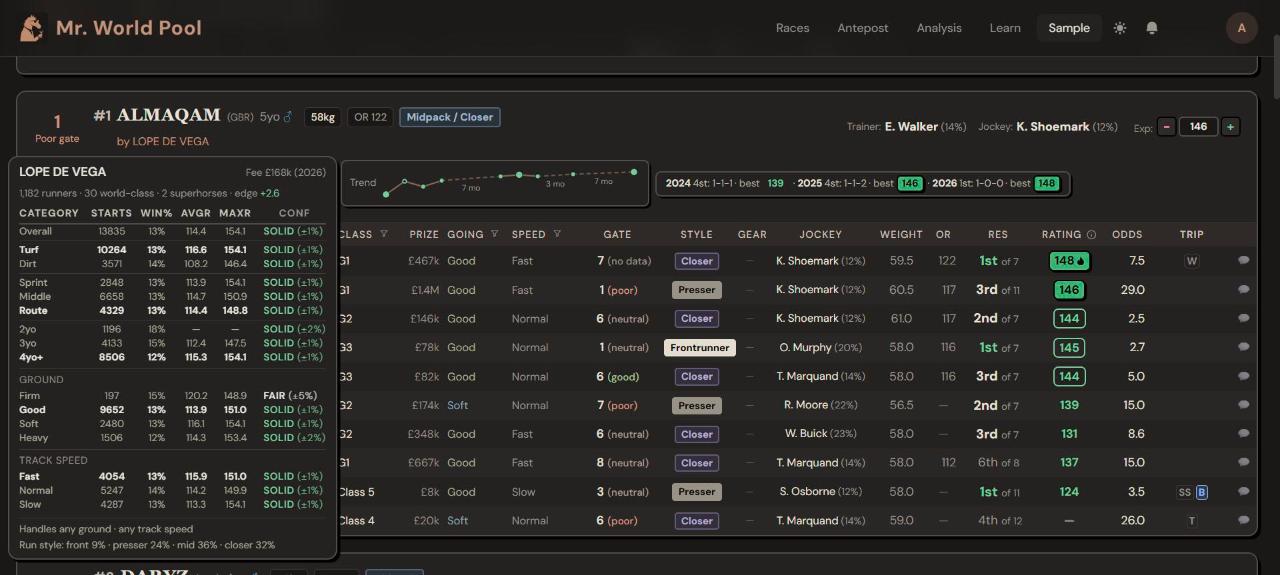
Task: Click the first point on the Trend chart
Action: [386, 194]
